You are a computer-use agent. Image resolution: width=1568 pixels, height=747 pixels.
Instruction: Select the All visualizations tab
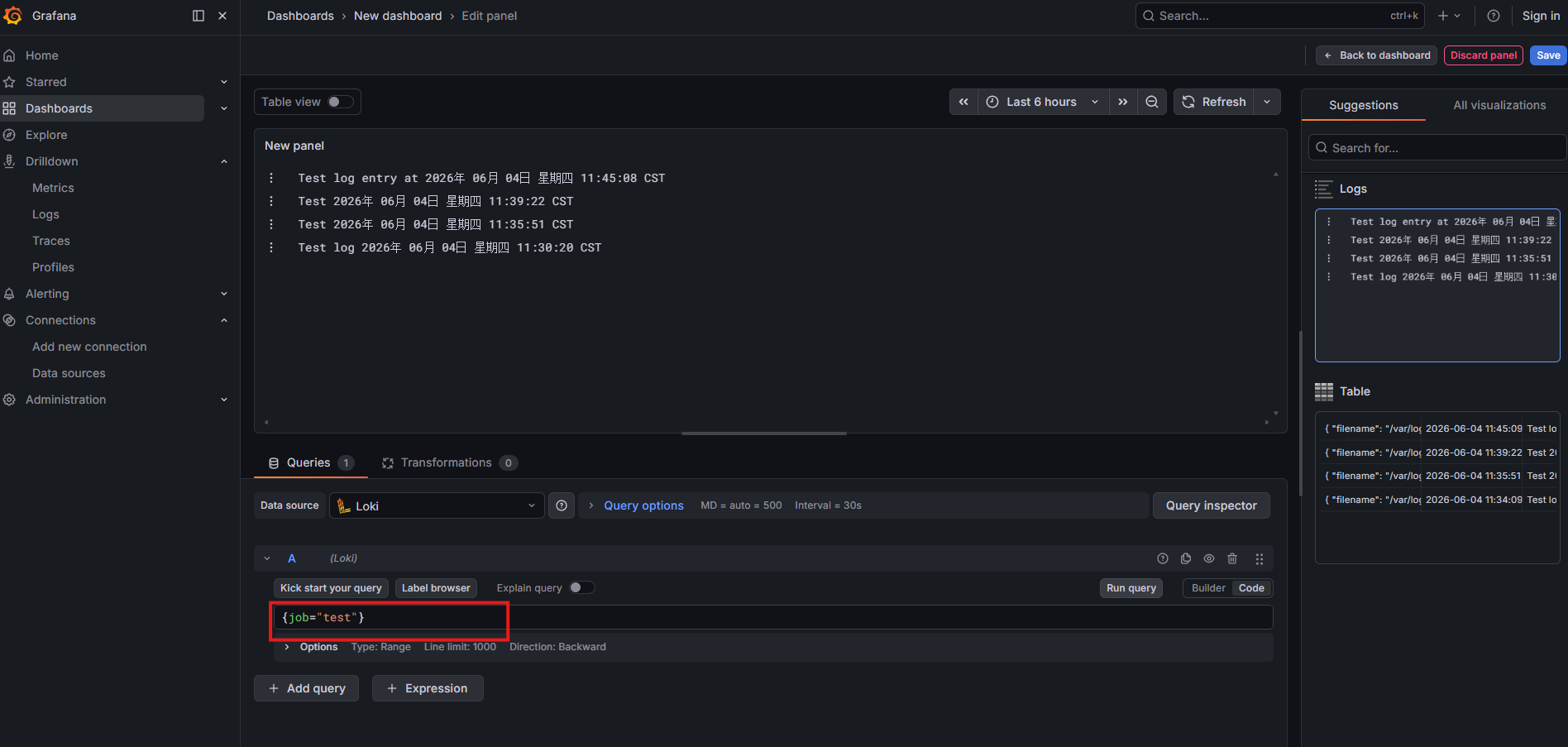(1499, 105)
